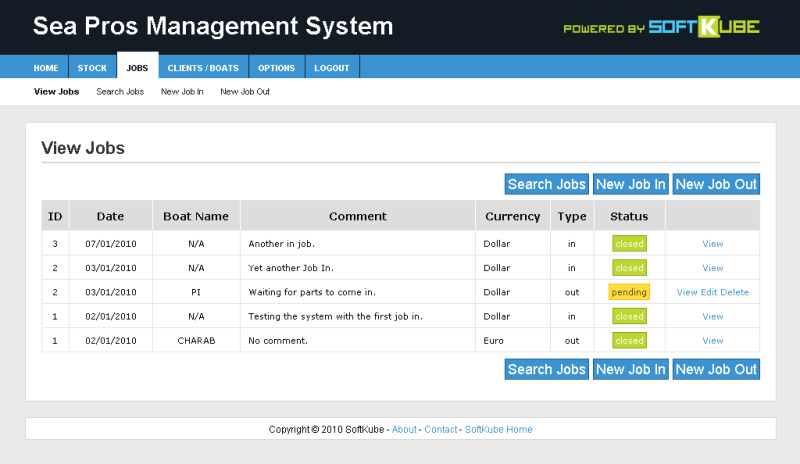The width and height of the screenshot is (800, 464).
Task: Click the Comment column header
Action: [358, 216]
